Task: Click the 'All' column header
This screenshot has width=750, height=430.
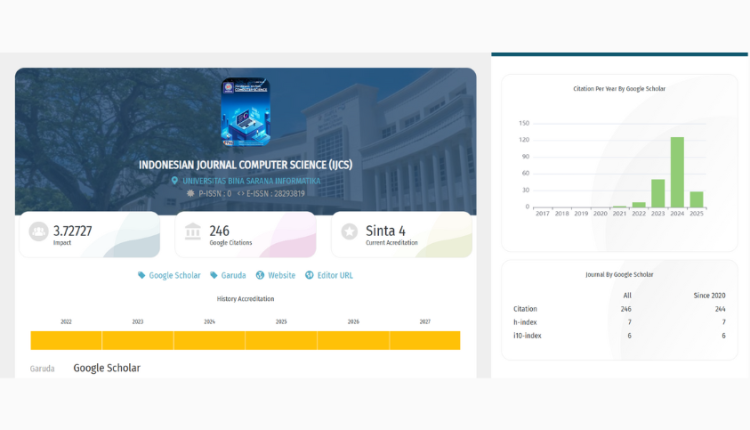Action: (x=627, y=296)
